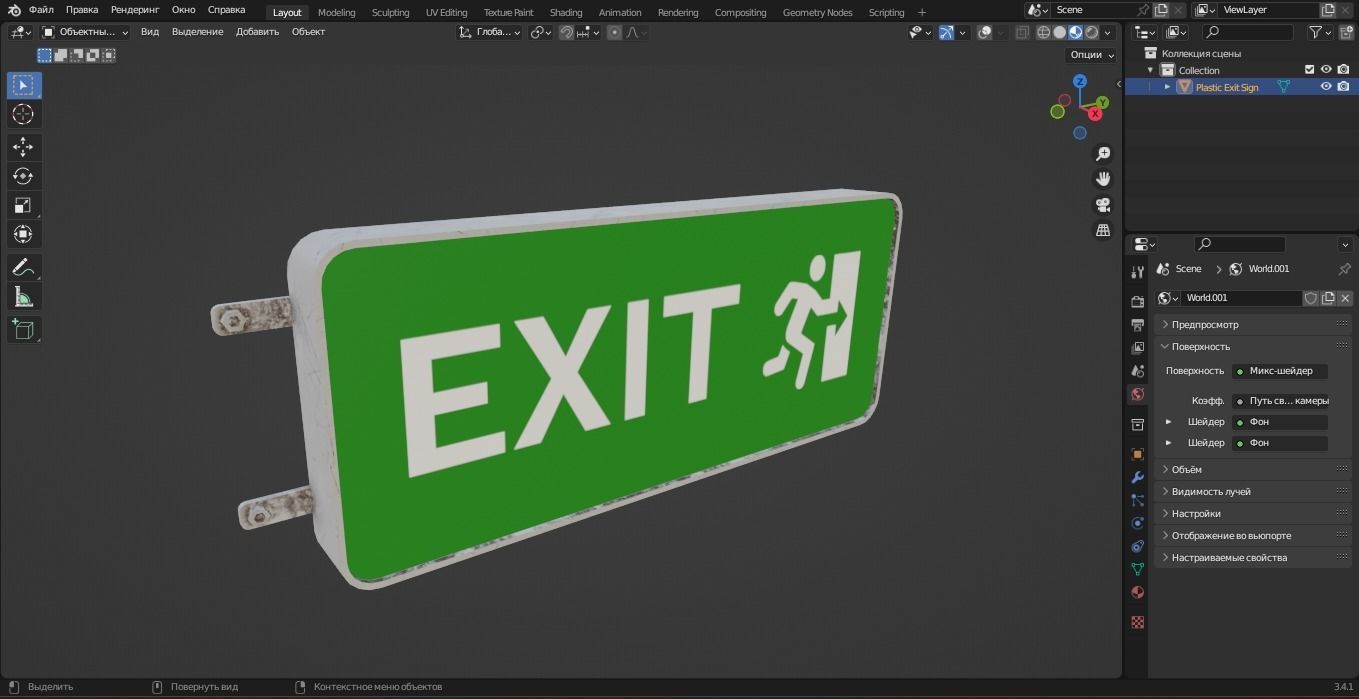This screenshot has width=1359, height=699.
Task: Open the Object properties tab
Action: [x=1137, y=454]
